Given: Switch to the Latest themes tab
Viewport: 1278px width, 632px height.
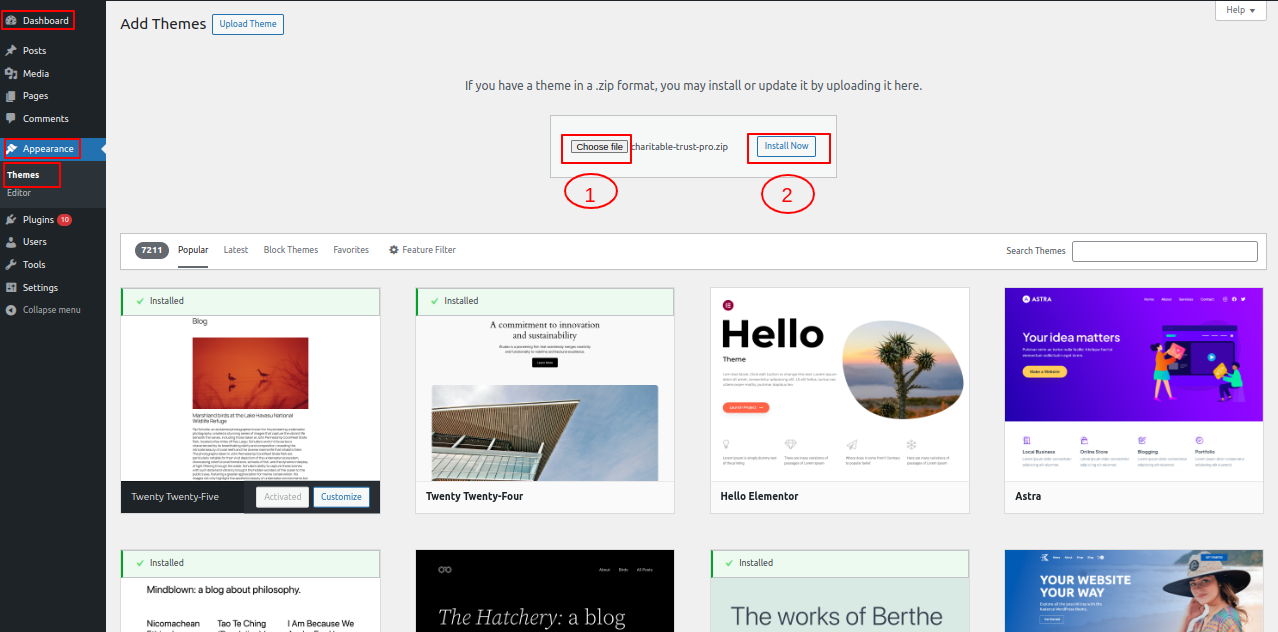Looking at the screenshot, I should pos(236,250).
